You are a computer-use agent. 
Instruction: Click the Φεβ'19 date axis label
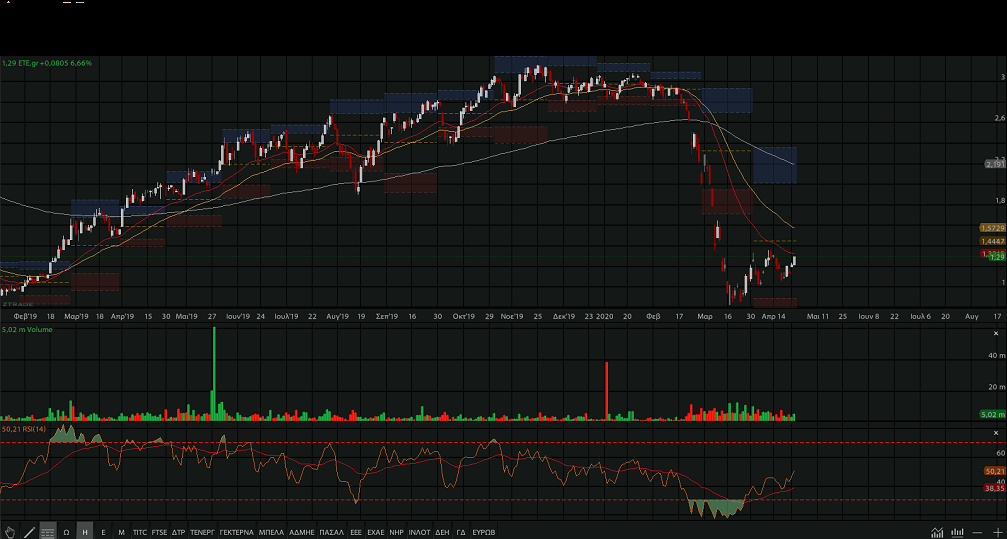coord(26,317)
